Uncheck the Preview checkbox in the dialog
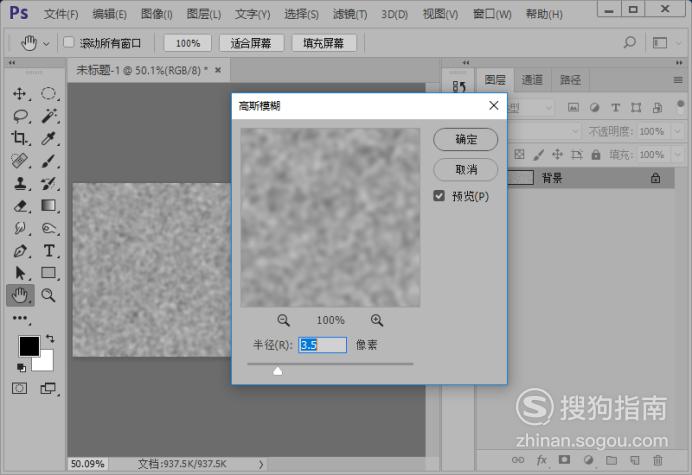The height and width of the screenshot is (475, 692). pyautogui.click(x=439, y=196)
